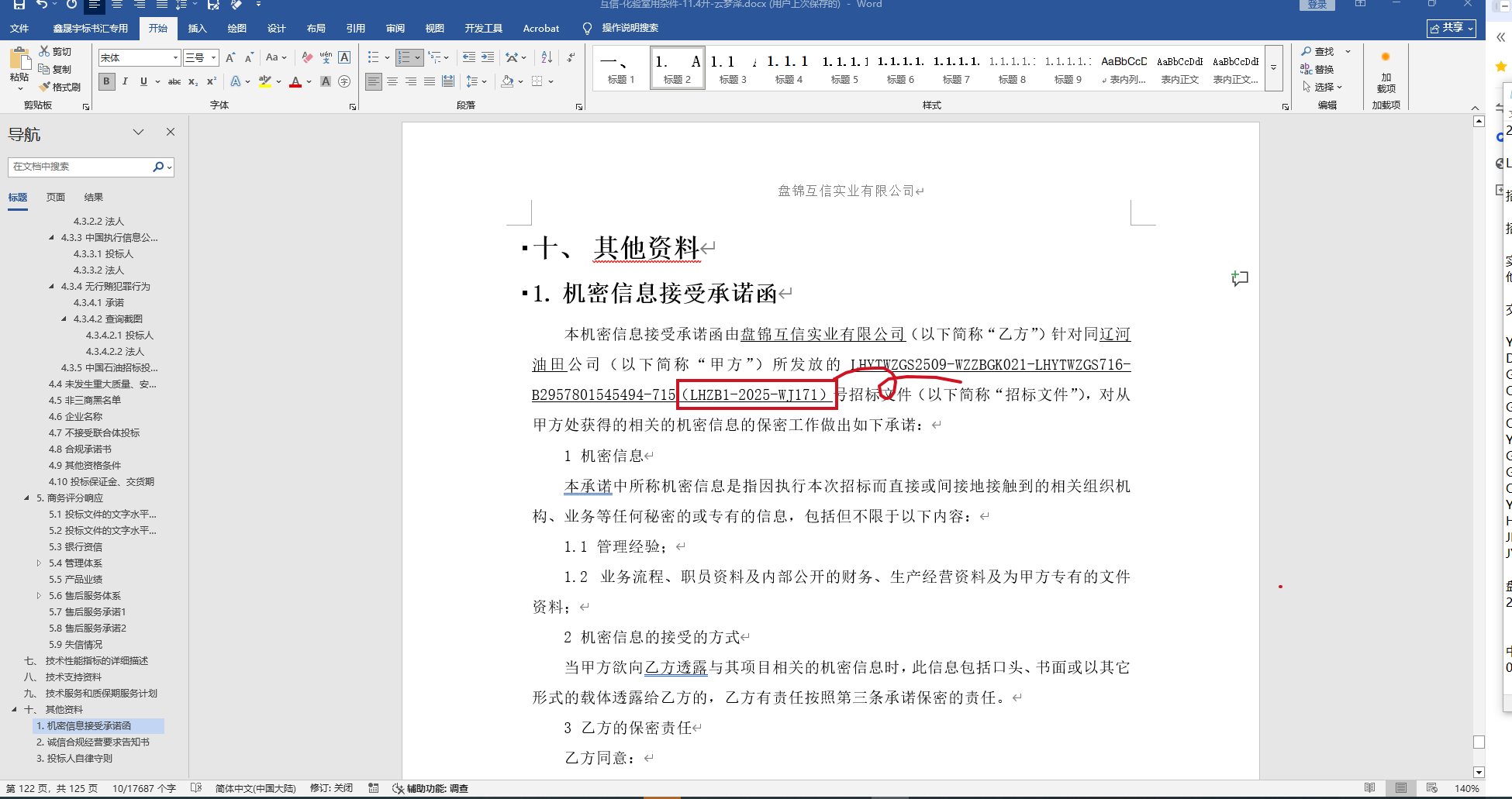Click the Add-ins button
The height and width of the screenshot is (799, 1512).
[1386, 72]
